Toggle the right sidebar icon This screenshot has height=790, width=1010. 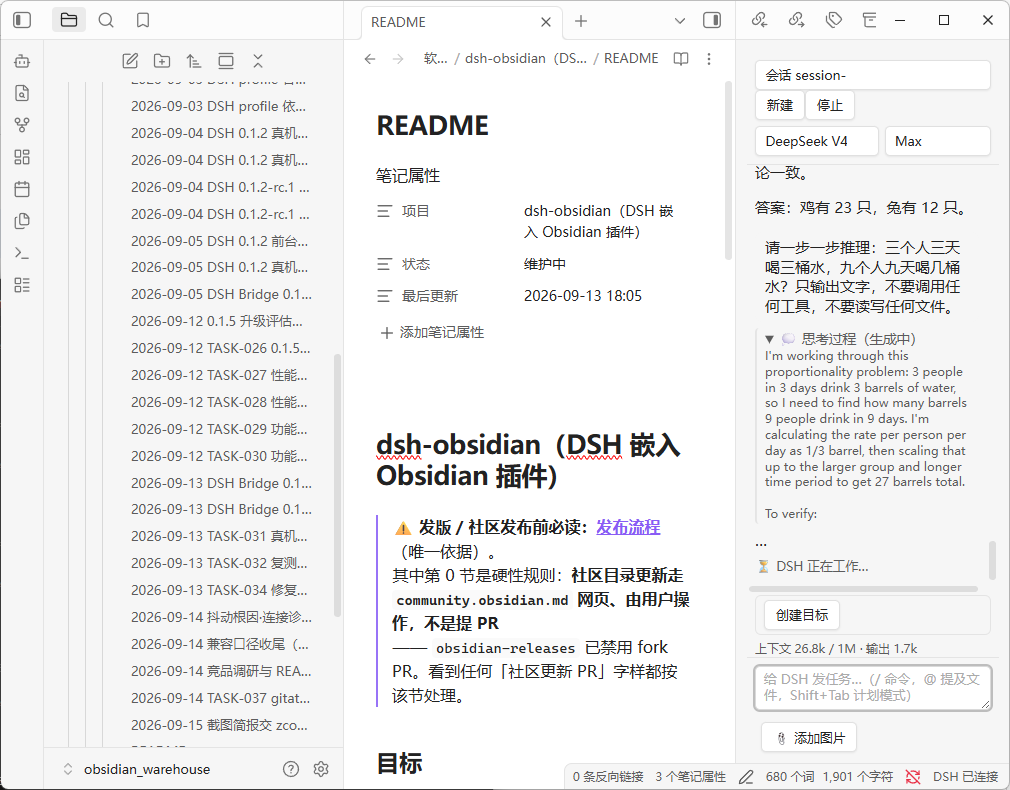712,21
